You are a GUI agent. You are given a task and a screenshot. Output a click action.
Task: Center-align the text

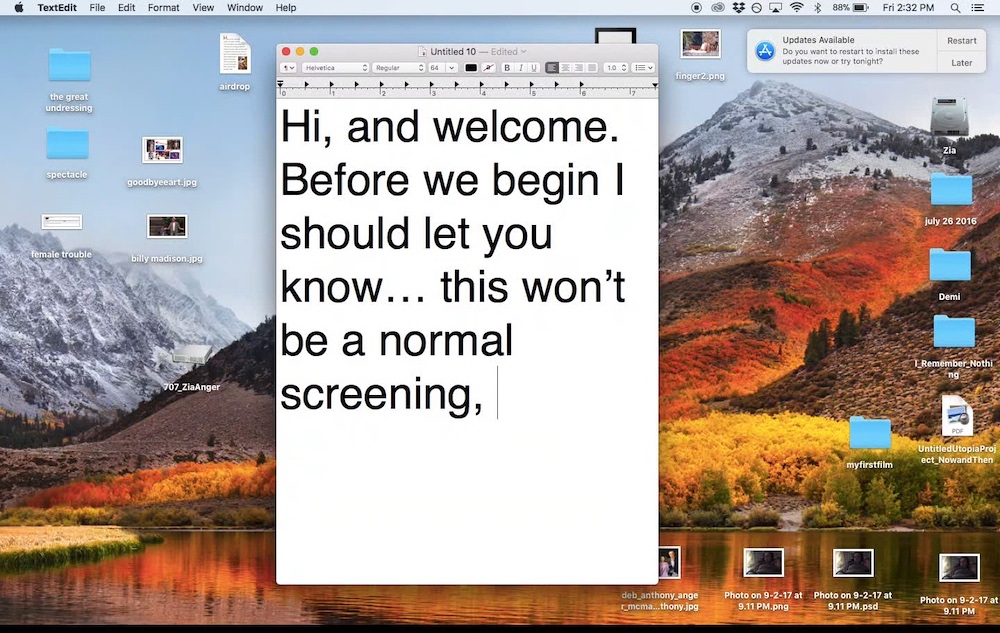coord(565,68)
